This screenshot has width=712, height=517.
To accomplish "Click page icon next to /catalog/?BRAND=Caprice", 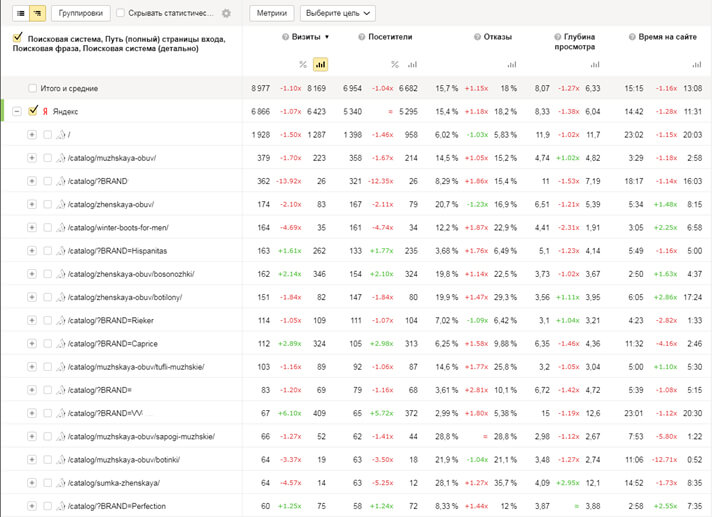I will pos(61,344).
